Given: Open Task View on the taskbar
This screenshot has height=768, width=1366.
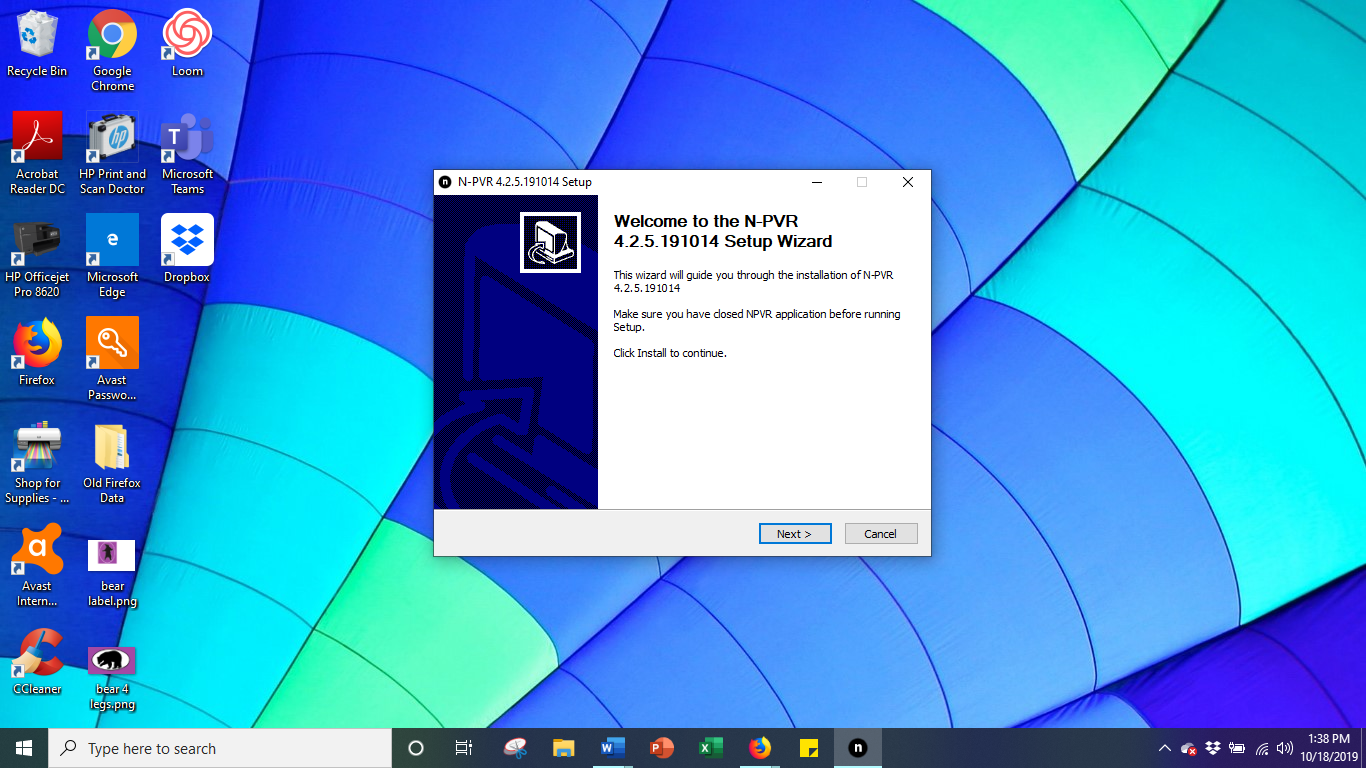Looking at the screenshot, I should [x=464, y=748].
